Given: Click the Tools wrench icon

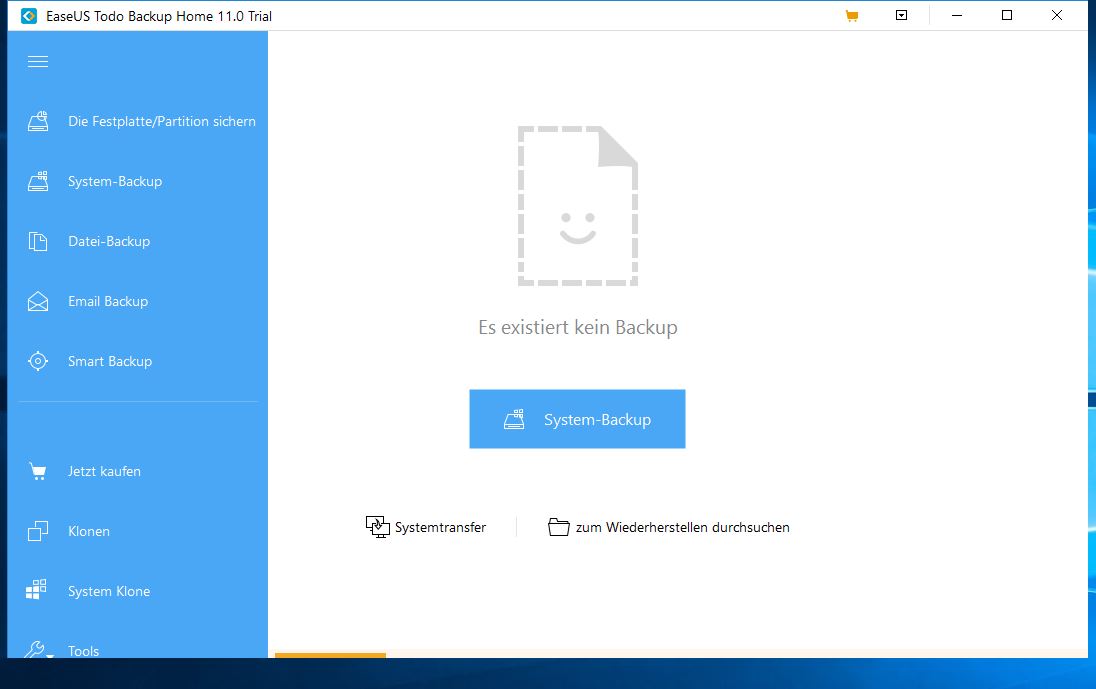Looking at the screenshot, I should pyautogui.click(x=36, y=650).
